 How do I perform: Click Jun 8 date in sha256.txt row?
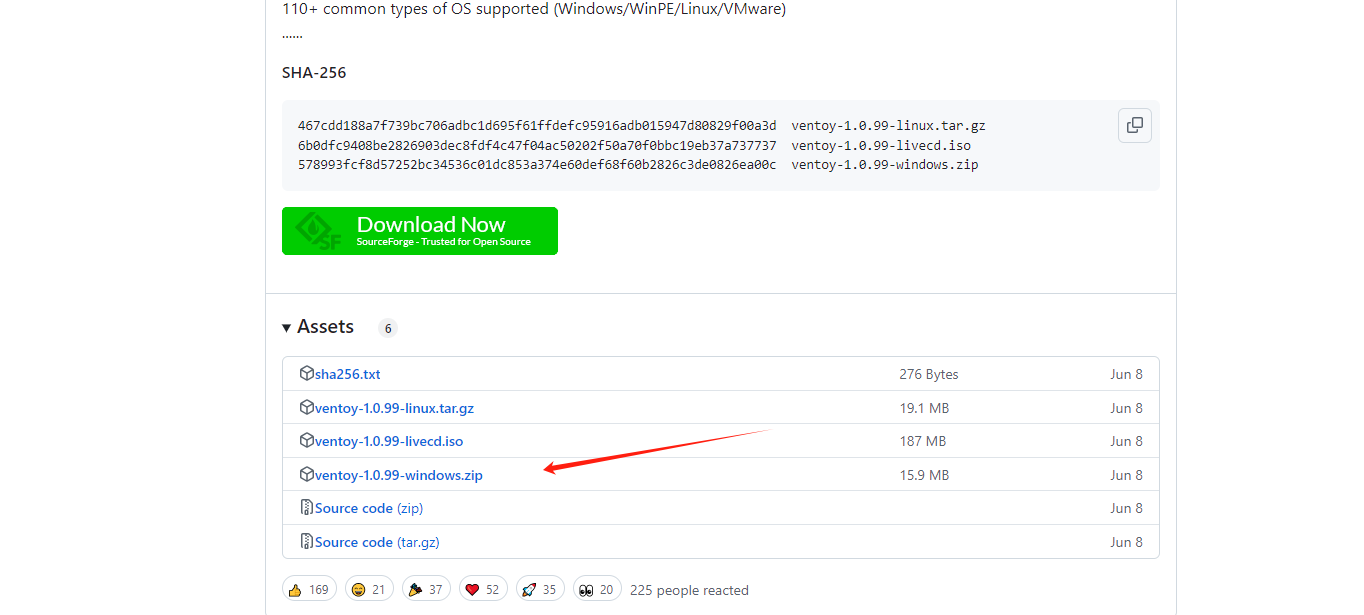[x=1126, y=374]
